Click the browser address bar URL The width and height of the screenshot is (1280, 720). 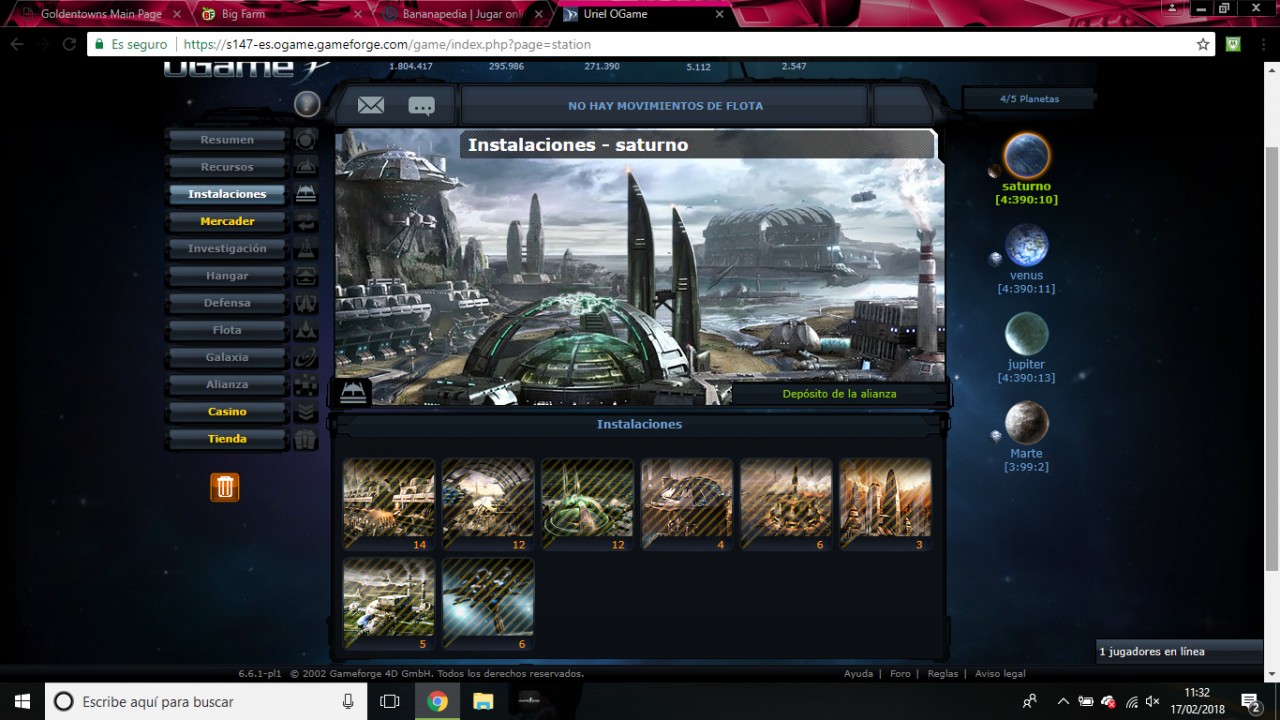387,44
